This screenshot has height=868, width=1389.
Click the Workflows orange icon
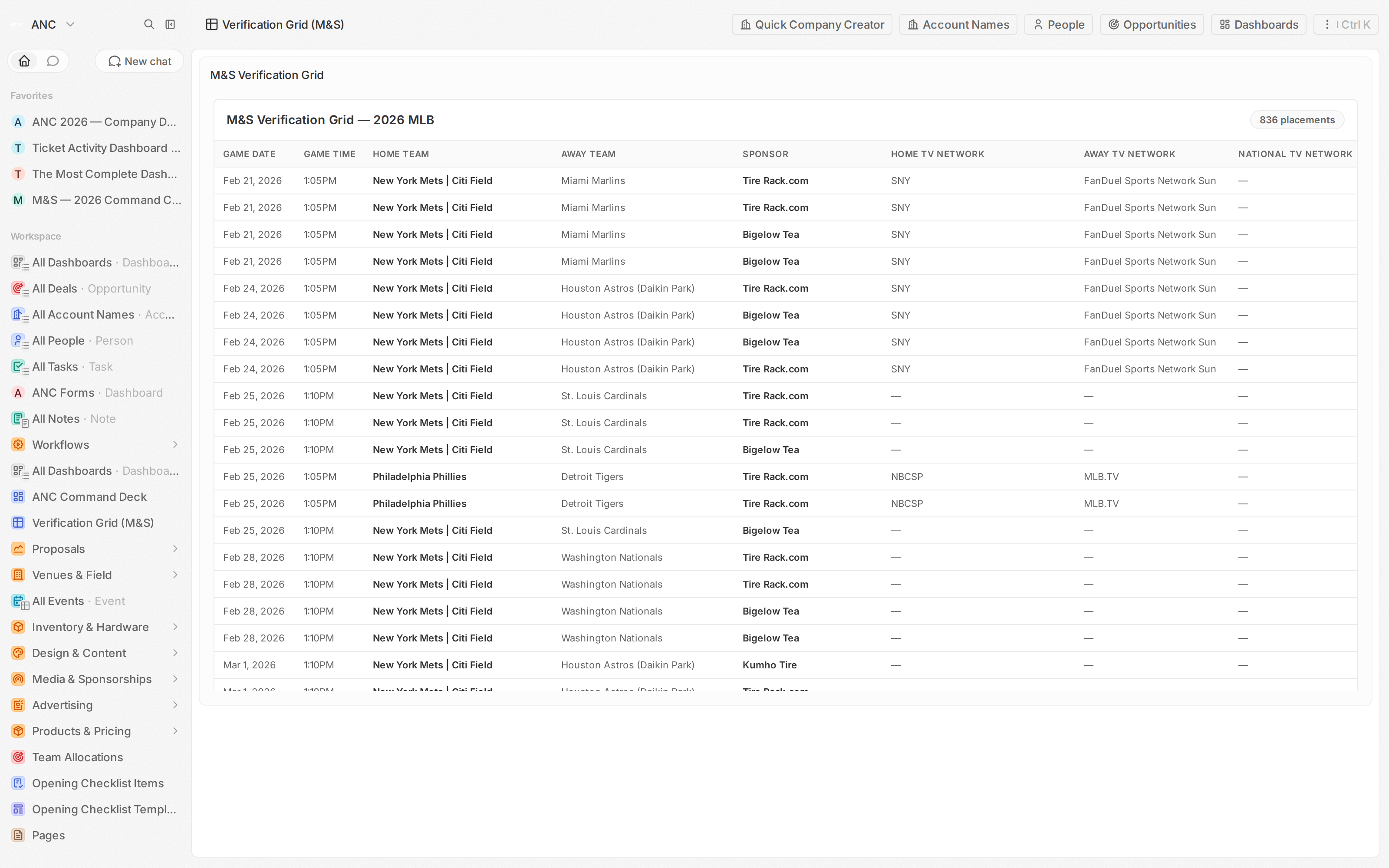pyautogui.click(x=18, y=445)
